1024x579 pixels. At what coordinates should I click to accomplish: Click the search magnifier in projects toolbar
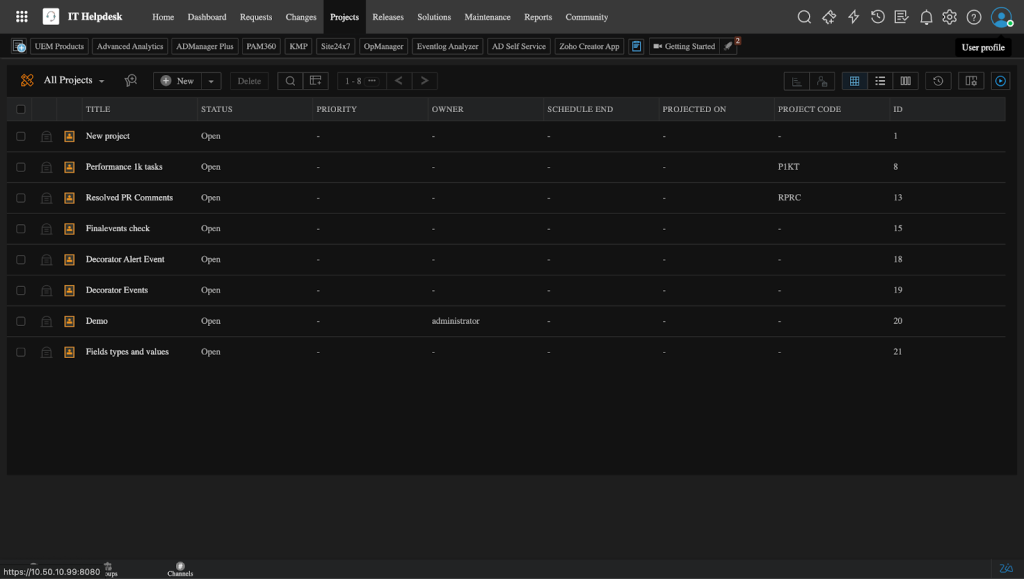tap(290, 81)
